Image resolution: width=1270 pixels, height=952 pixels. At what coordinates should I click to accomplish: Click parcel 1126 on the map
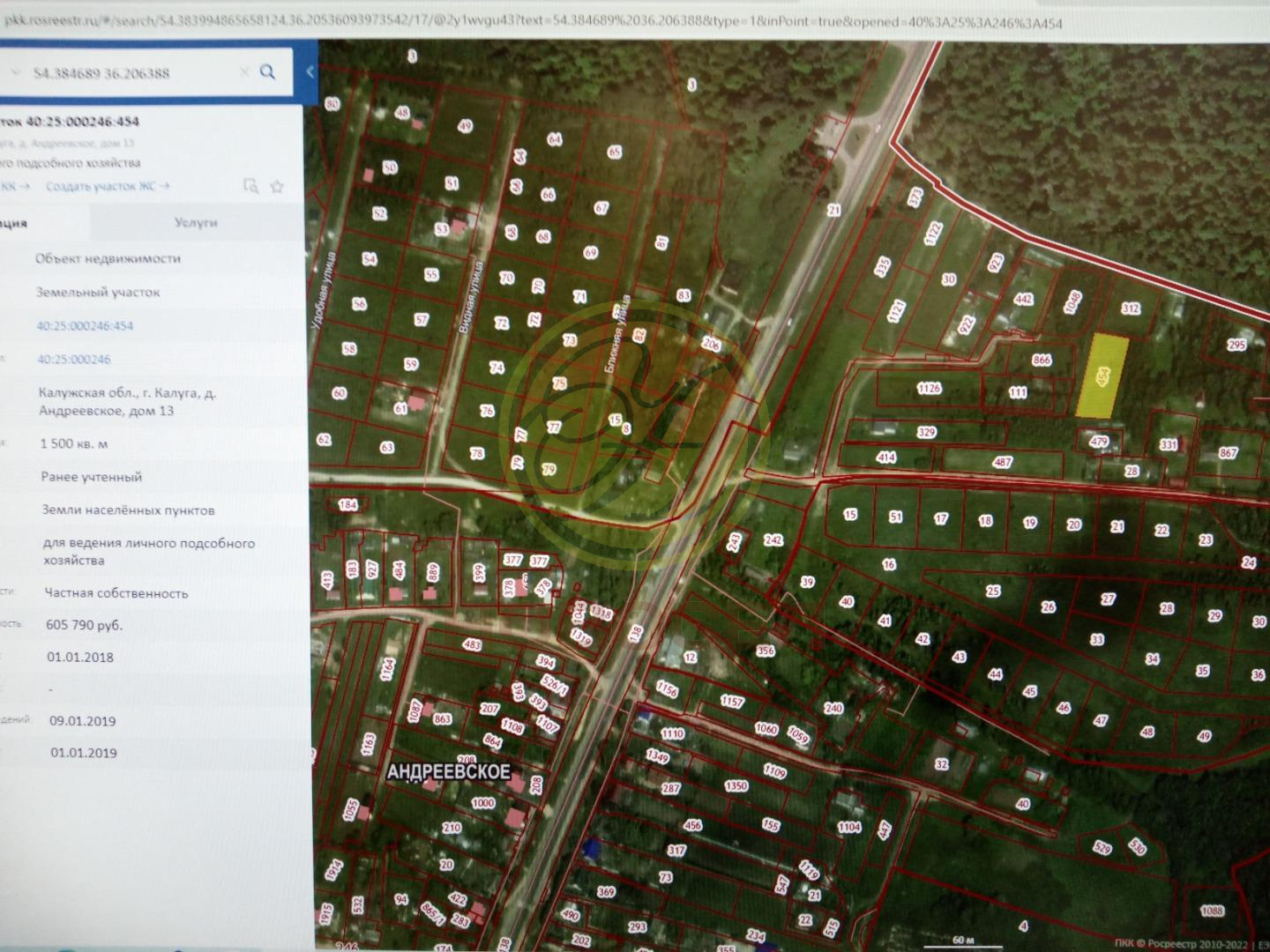coord(929,388)
